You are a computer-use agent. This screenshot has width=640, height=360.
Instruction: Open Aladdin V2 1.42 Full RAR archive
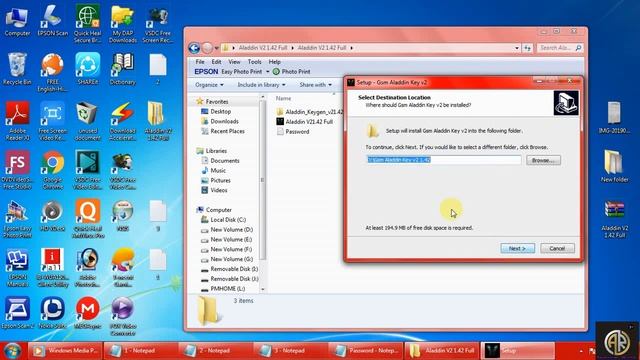[614, 219]
